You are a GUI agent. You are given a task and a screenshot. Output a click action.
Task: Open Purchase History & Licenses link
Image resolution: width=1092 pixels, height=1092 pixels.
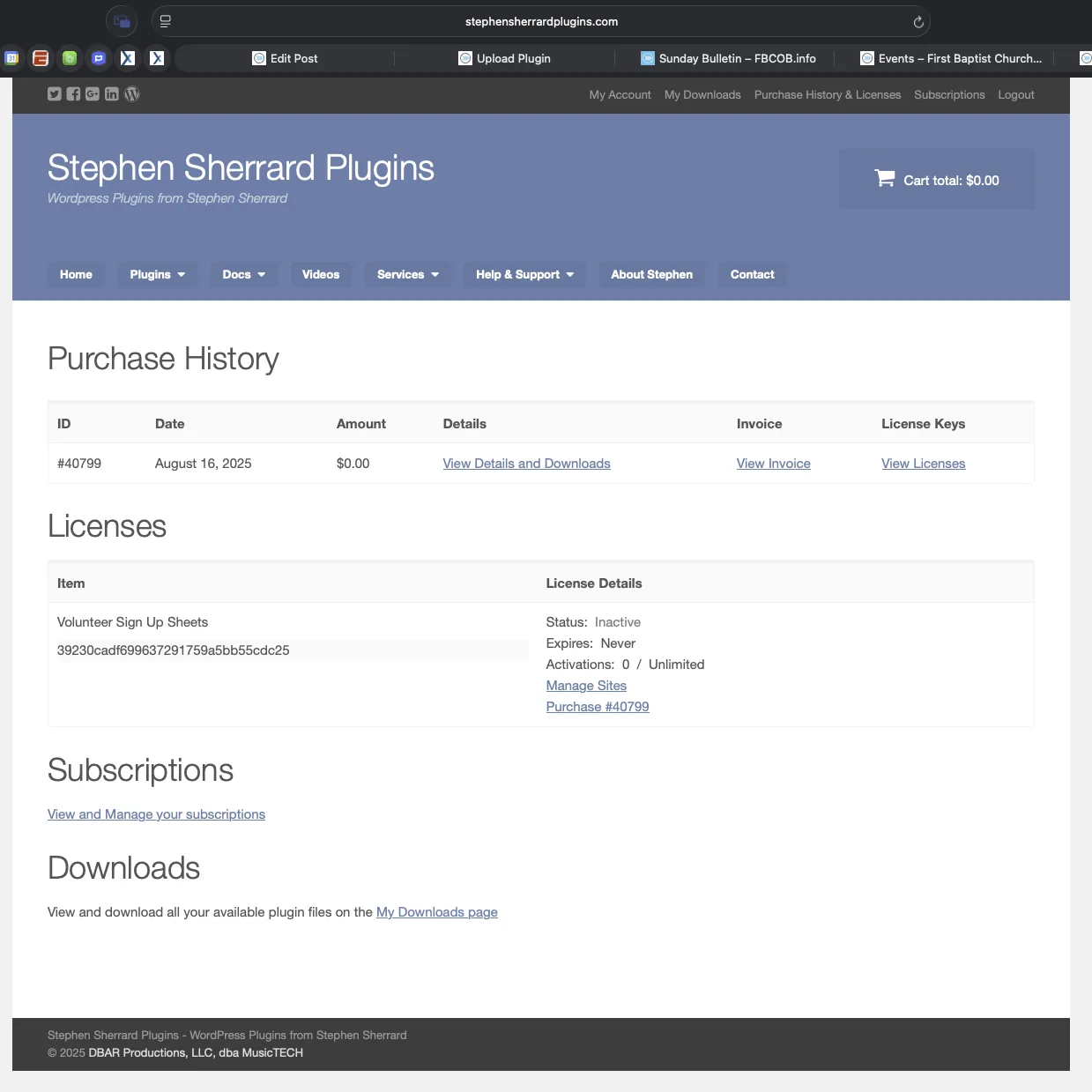[828, 94]
